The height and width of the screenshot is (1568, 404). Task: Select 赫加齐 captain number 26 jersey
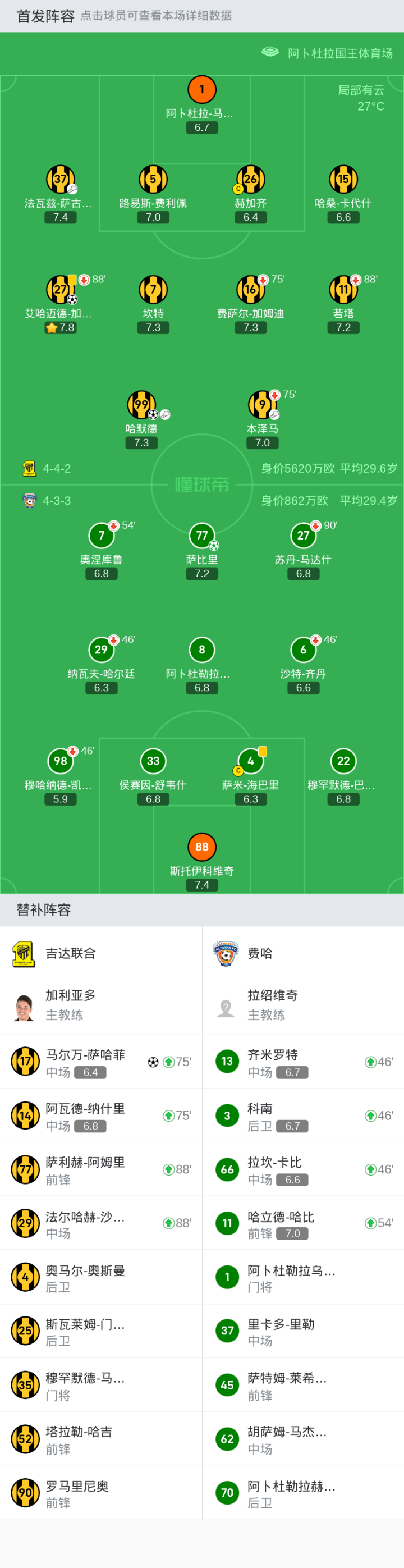(x=251, y=180)
